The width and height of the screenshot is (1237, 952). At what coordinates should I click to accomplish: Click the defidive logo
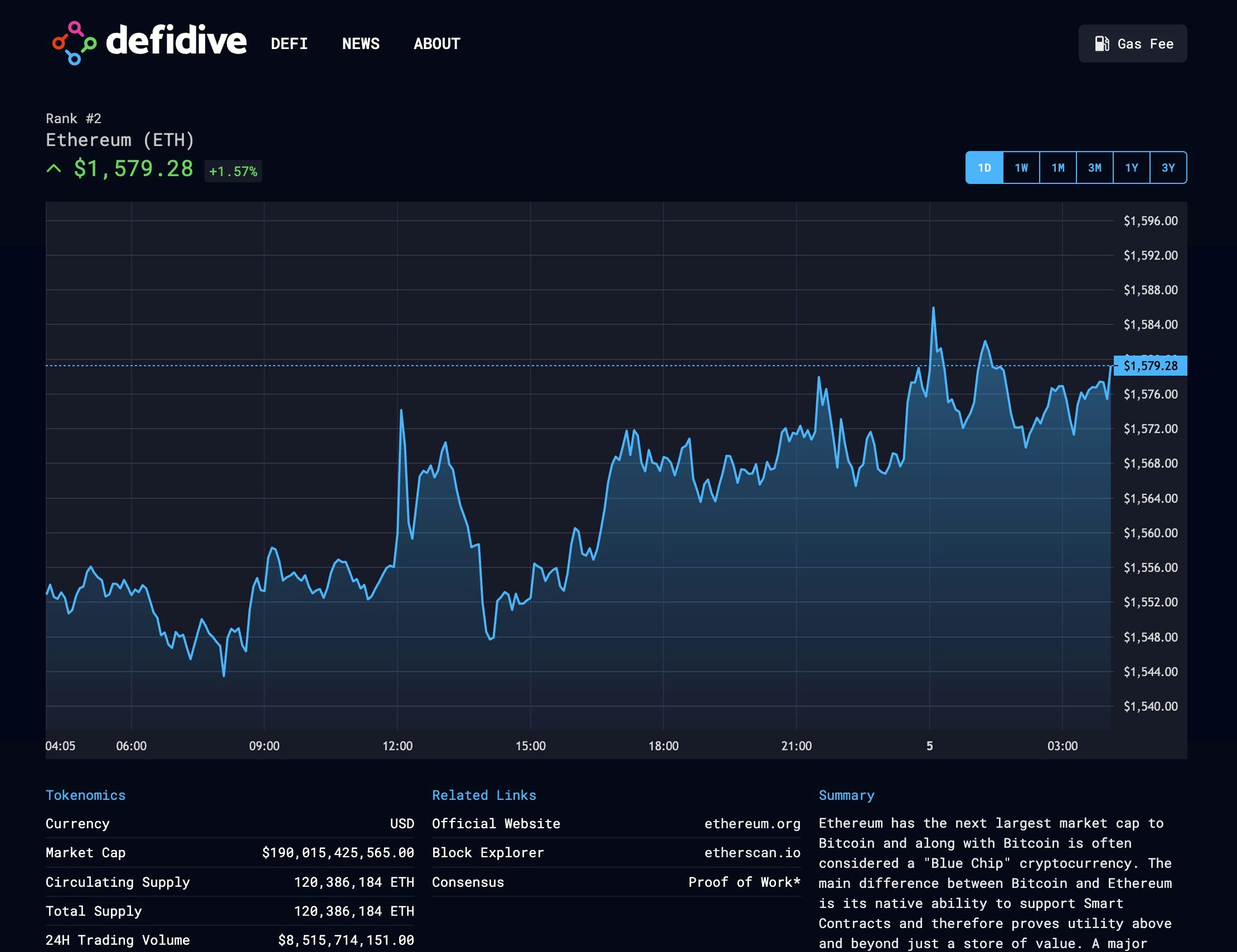click(x=149, y=43)
